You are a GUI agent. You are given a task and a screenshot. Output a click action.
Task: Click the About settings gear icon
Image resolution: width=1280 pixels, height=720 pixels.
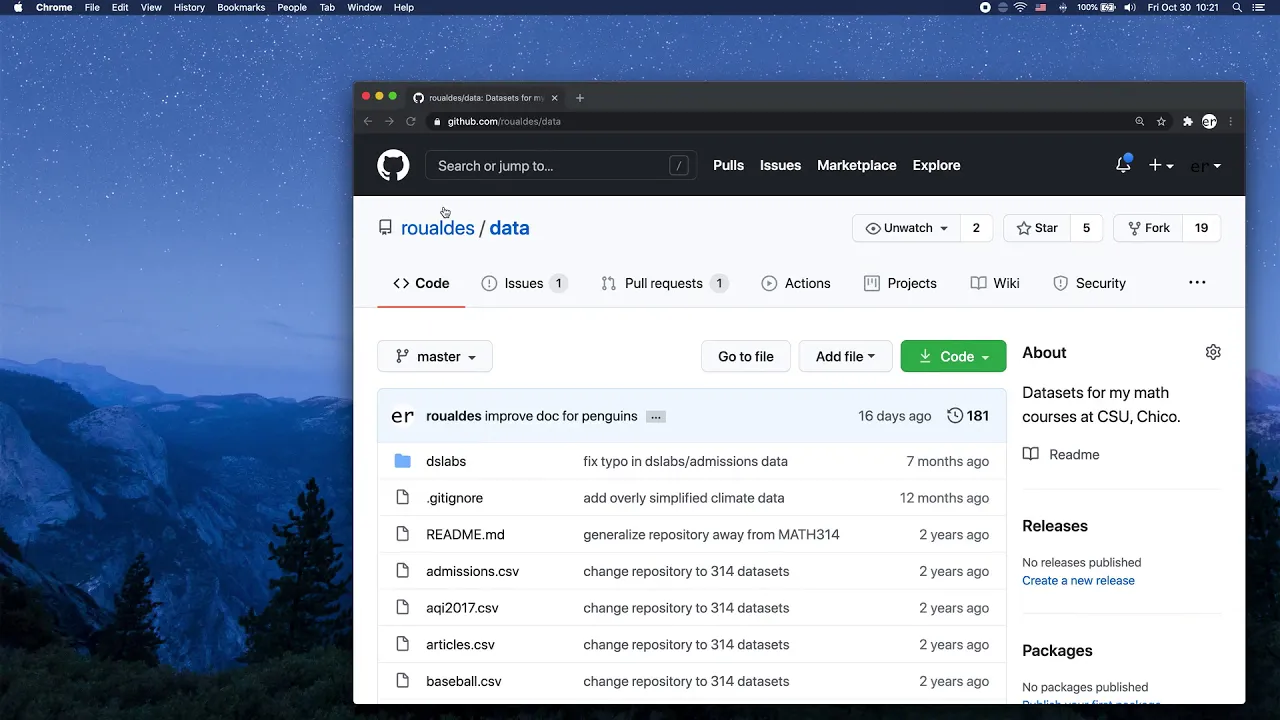point(1213,352)
